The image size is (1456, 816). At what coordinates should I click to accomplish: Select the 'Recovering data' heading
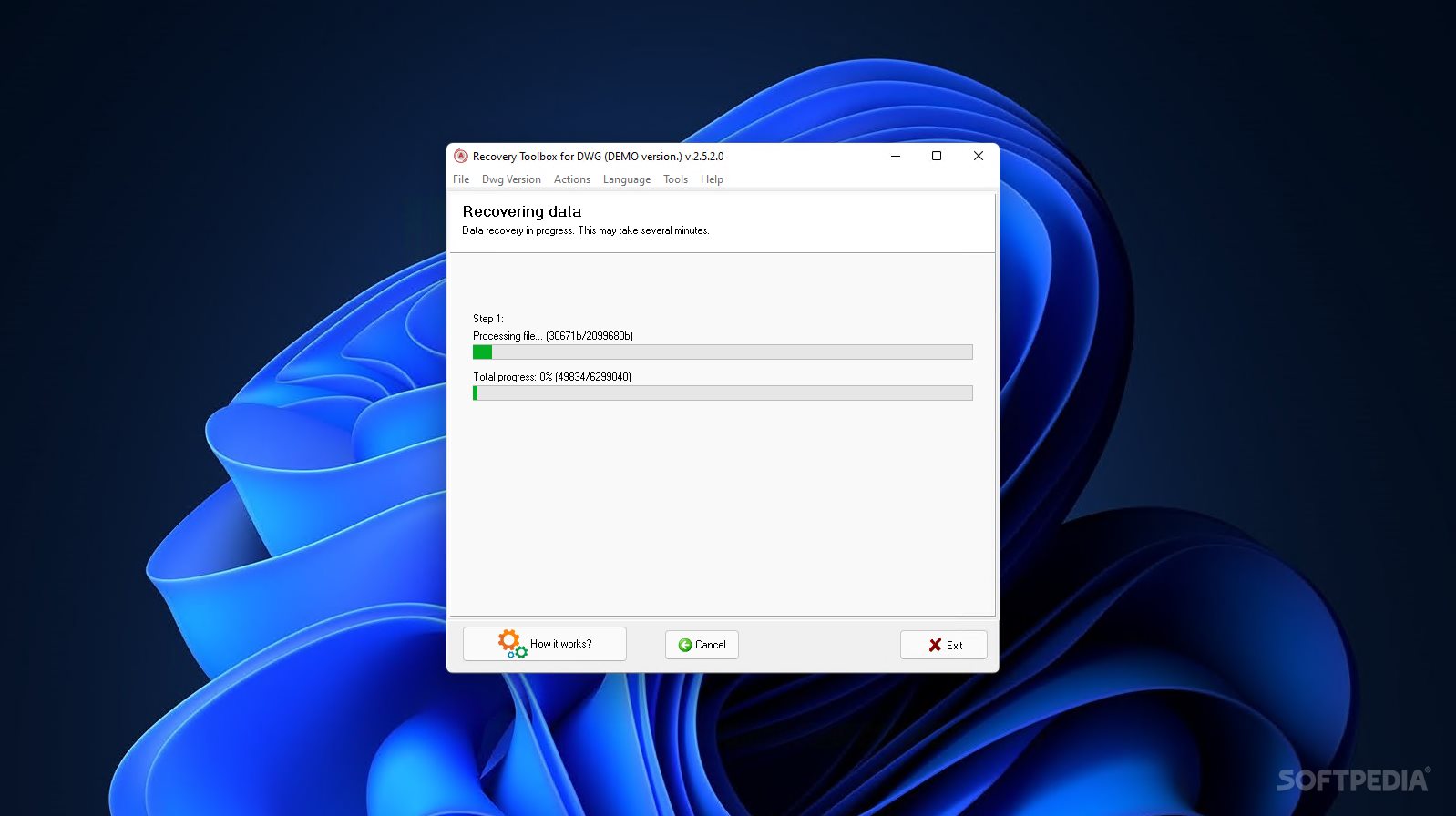pos(522,211)
